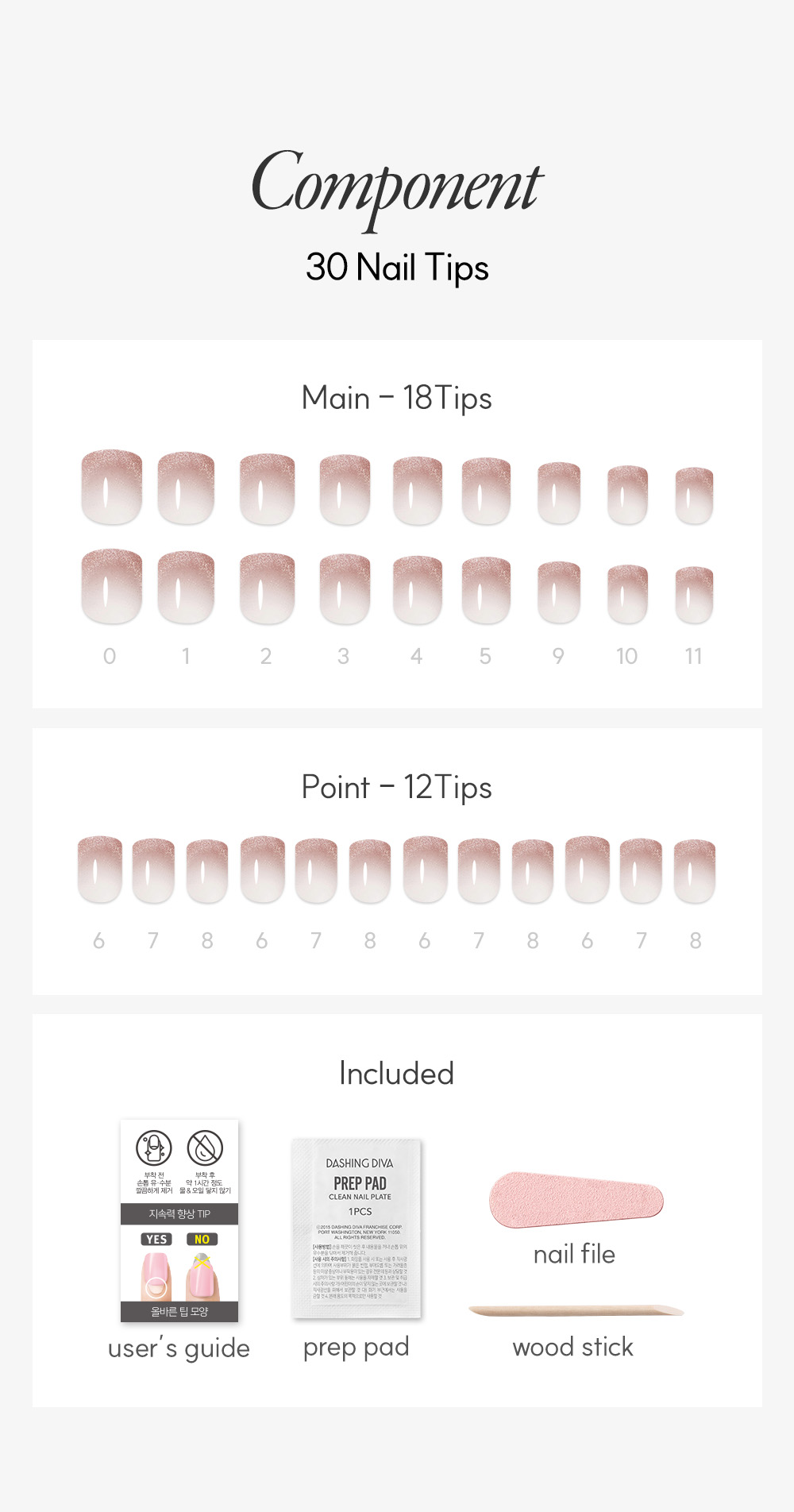Click the "Component" script title

(x=396, y=187)
